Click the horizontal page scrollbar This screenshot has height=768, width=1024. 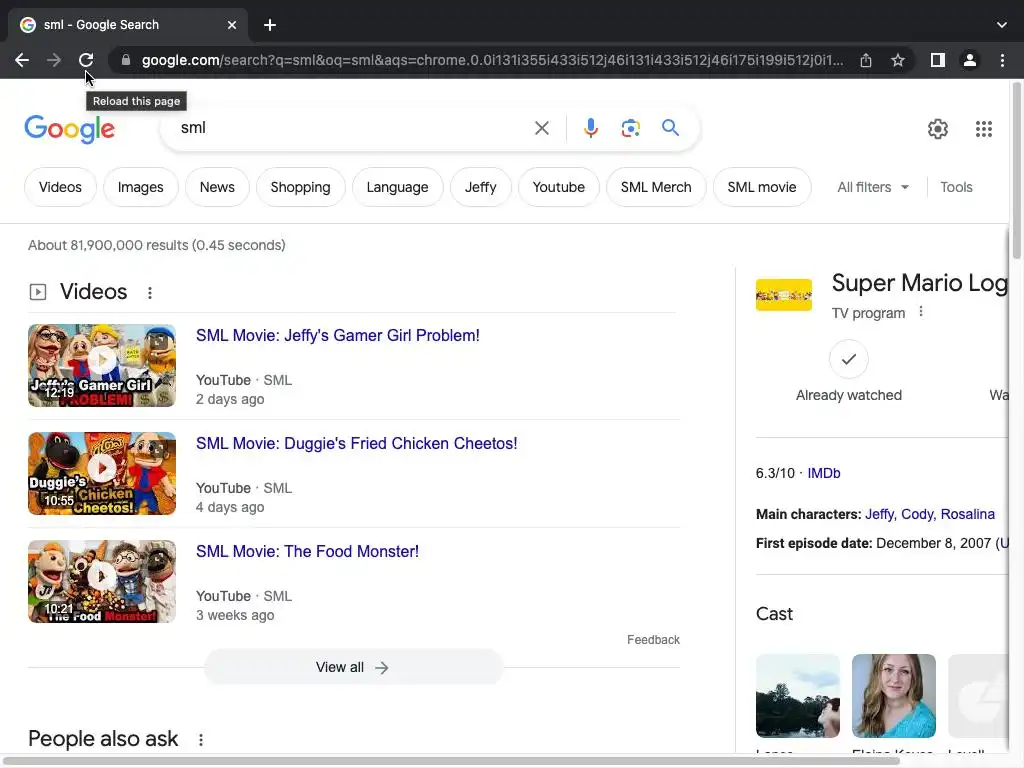[x=451, y=761]
